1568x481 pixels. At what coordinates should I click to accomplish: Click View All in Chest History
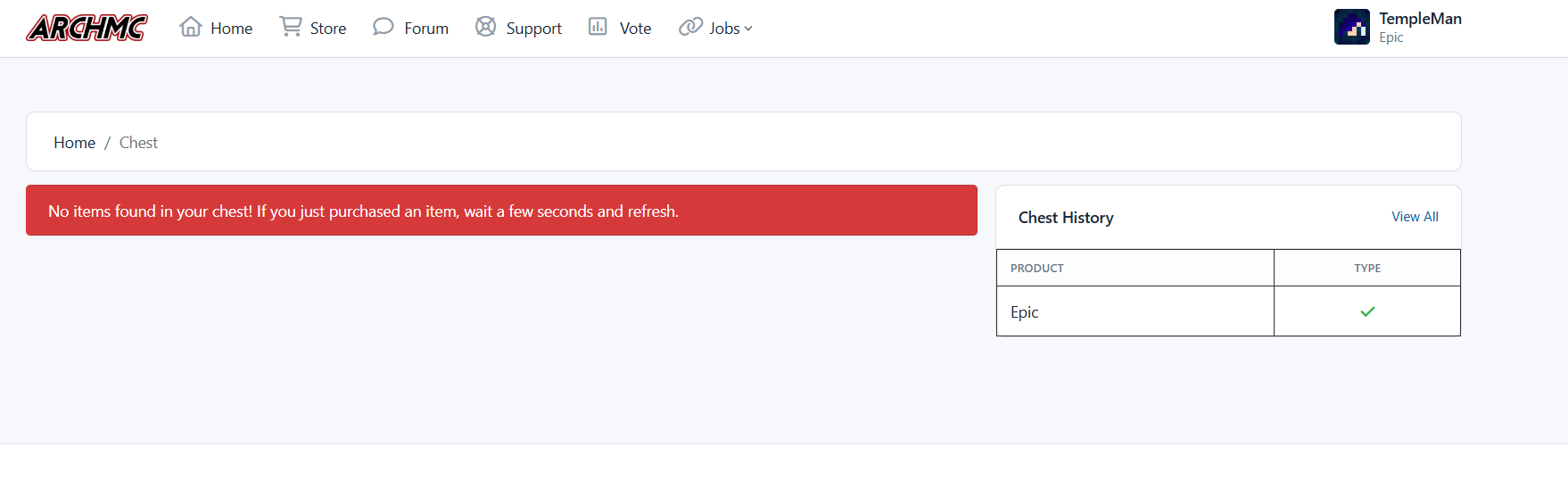(x=1415, y=217)
